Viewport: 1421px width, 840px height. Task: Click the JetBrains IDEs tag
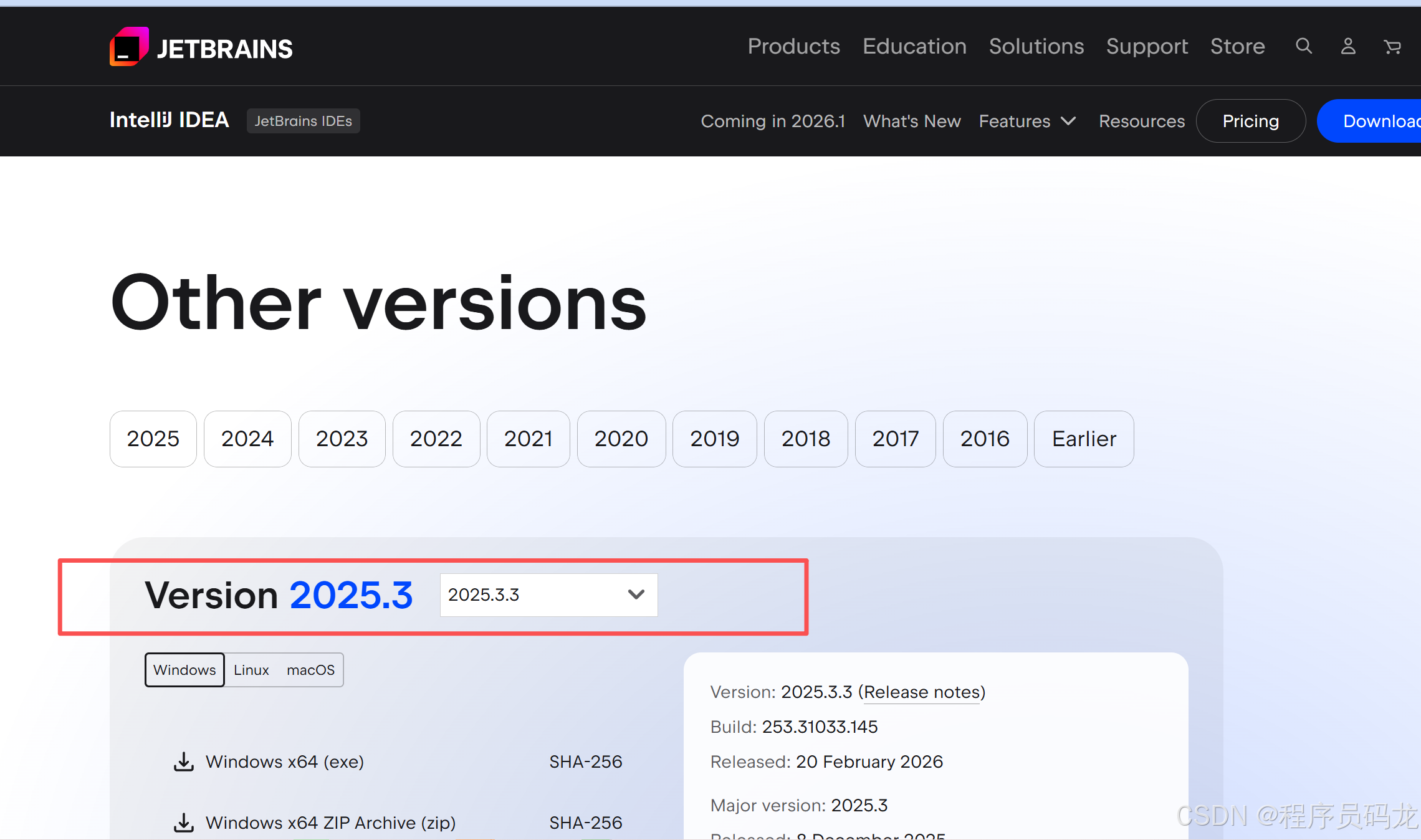coord(303,121)
